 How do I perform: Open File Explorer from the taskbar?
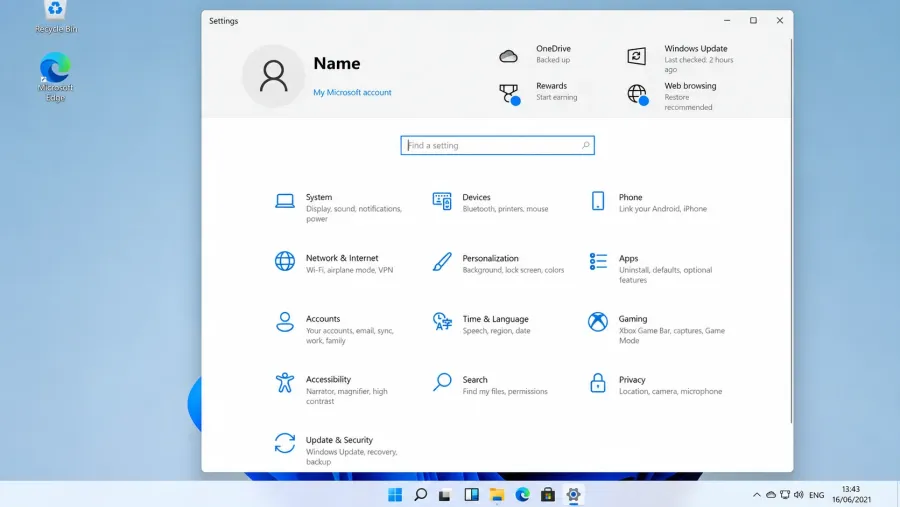click(496, 495)
